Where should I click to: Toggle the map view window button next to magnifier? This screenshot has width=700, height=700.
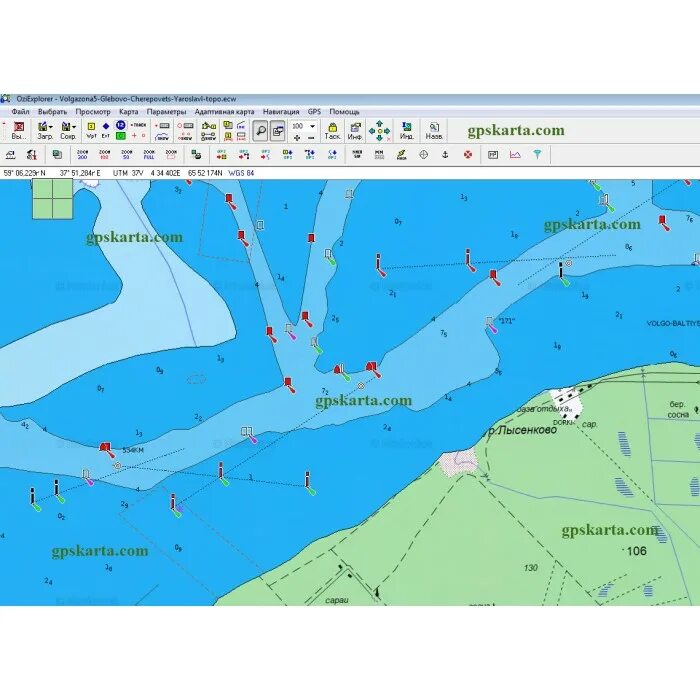pos(278,131)
